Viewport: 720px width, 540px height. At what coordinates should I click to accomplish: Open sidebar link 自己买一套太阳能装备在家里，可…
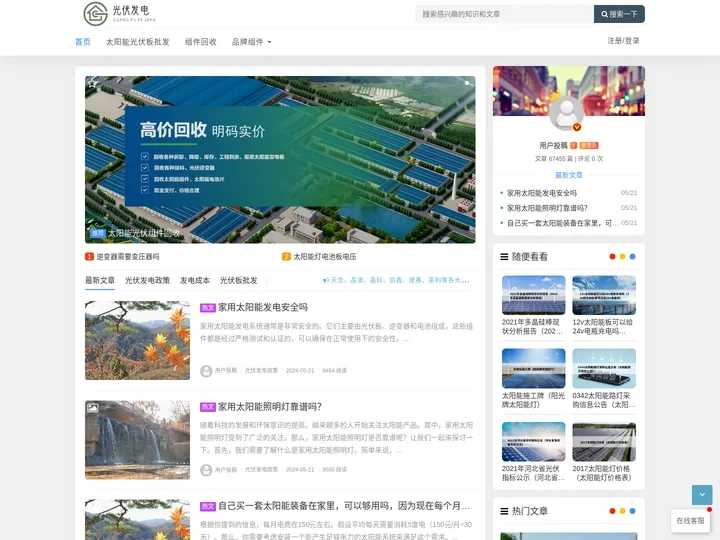point(562,223)
